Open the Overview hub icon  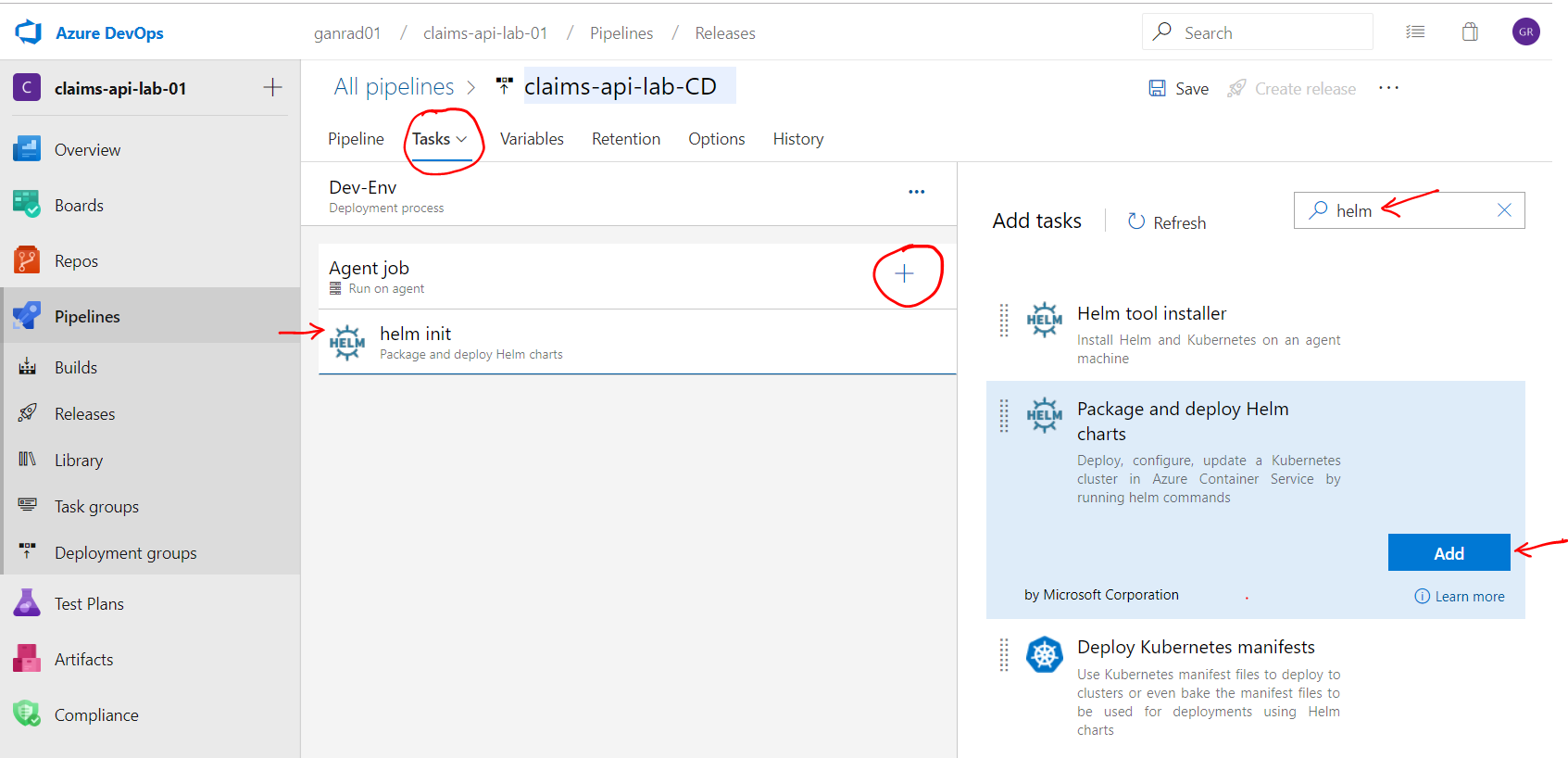[x=27, y=149]
